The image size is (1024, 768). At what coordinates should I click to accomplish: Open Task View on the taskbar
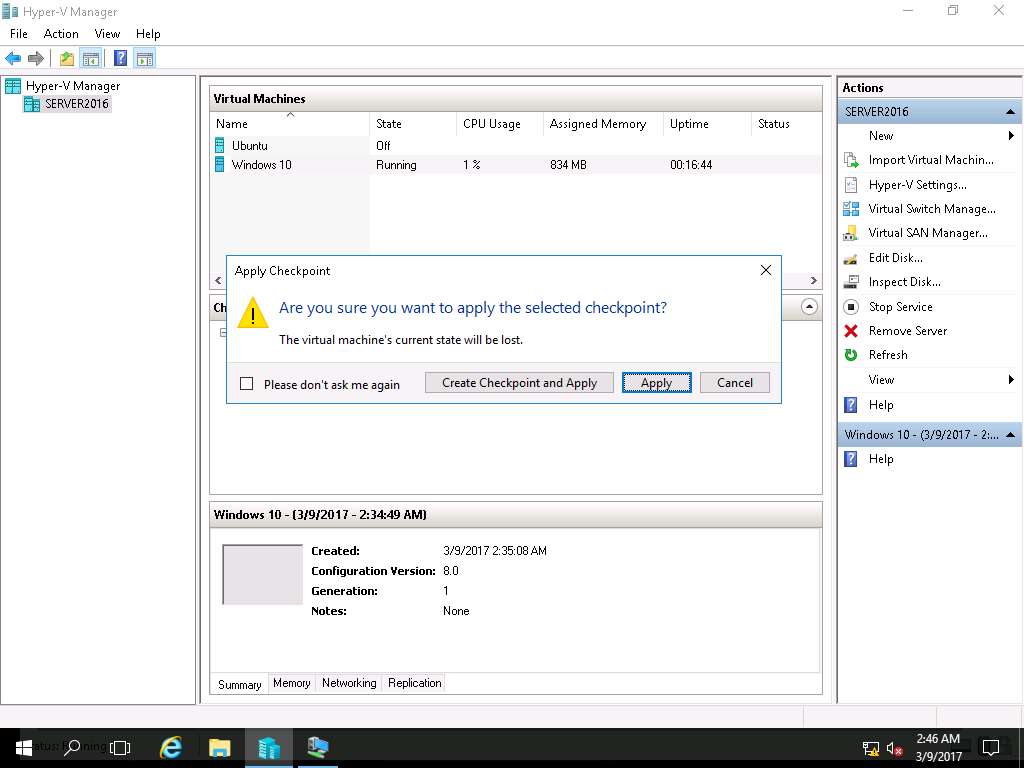click(x=120, y=748)
